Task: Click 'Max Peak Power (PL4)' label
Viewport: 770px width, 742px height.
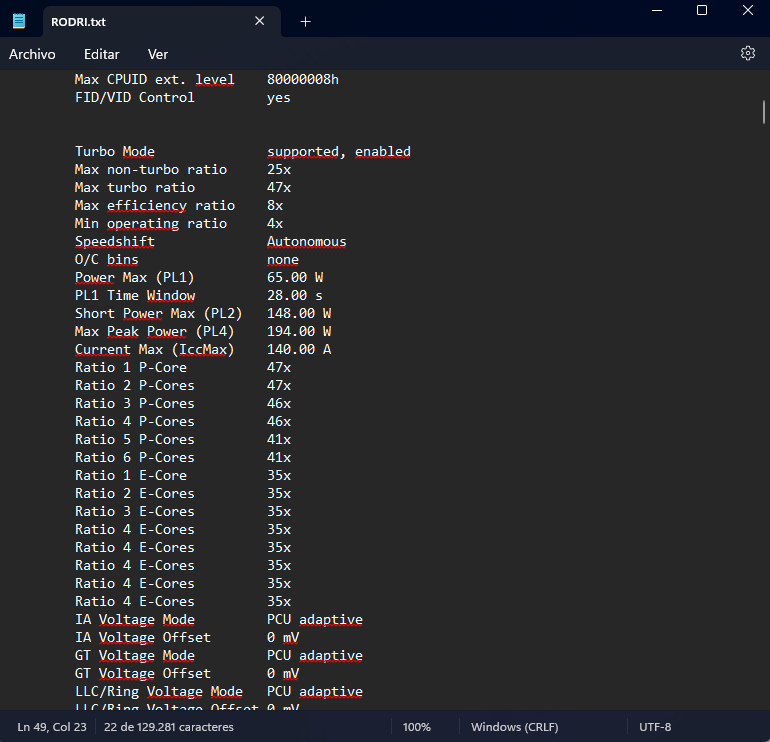Action: [155, 331]
